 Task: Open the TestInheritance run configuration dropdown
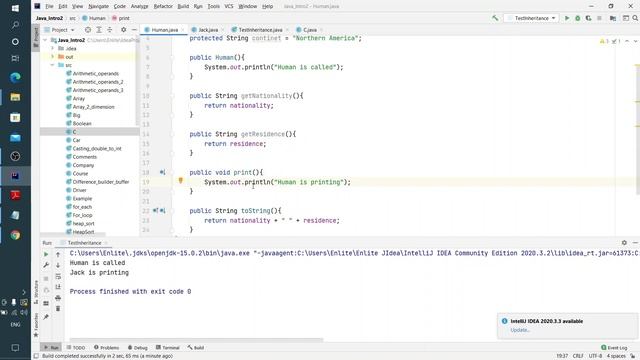(531, 18)
